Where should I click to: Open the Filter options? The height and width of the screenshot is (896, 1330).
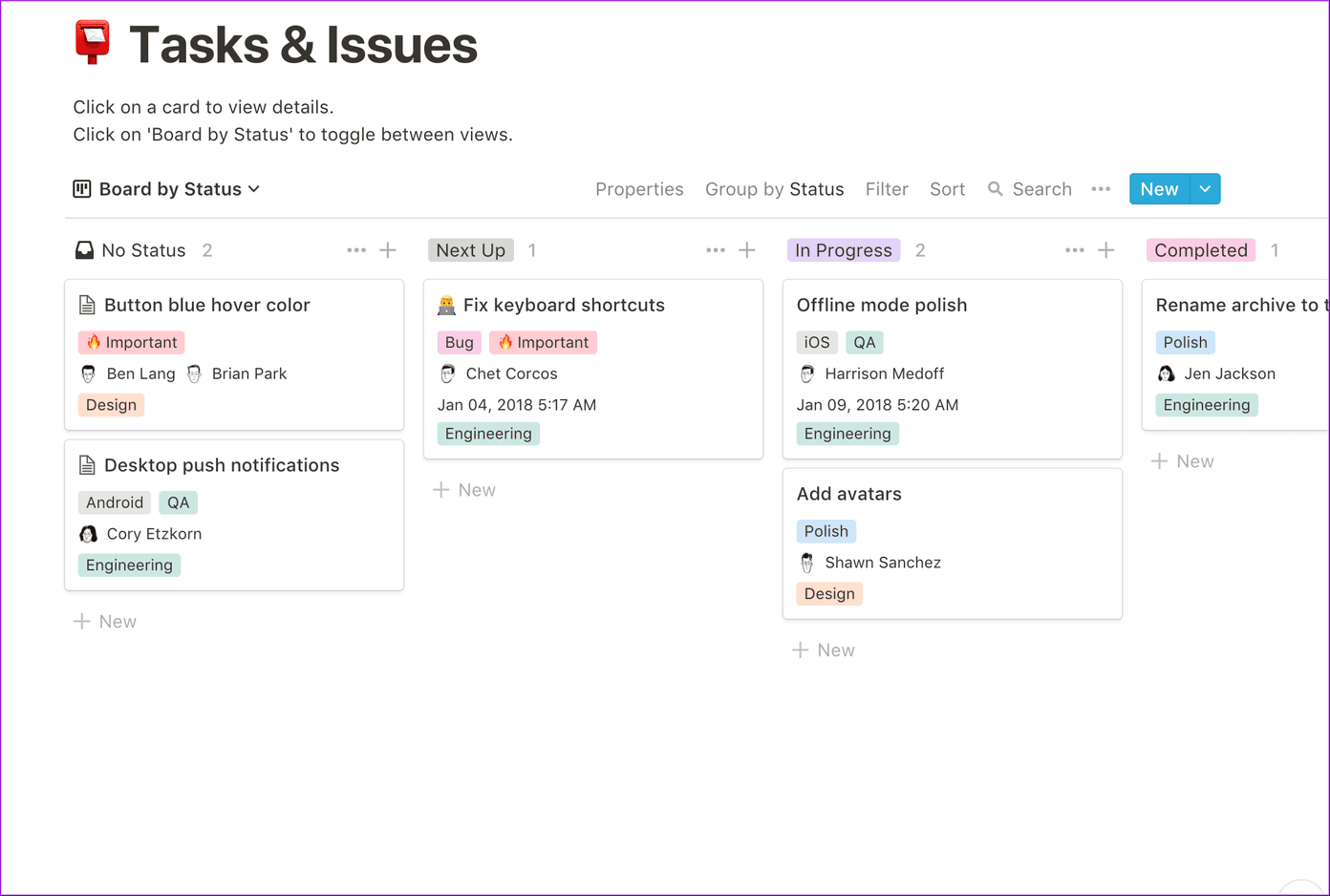click(887, 189)
